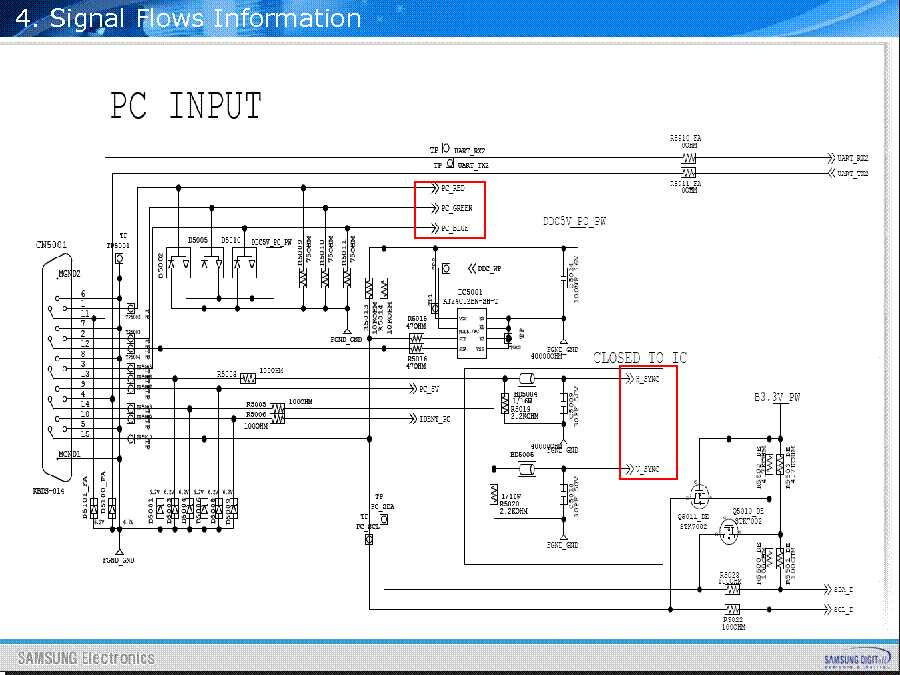This screenshot has width=900, height=675.
Task: Click the IDENT_PC signal label
Action: [435, 419]
